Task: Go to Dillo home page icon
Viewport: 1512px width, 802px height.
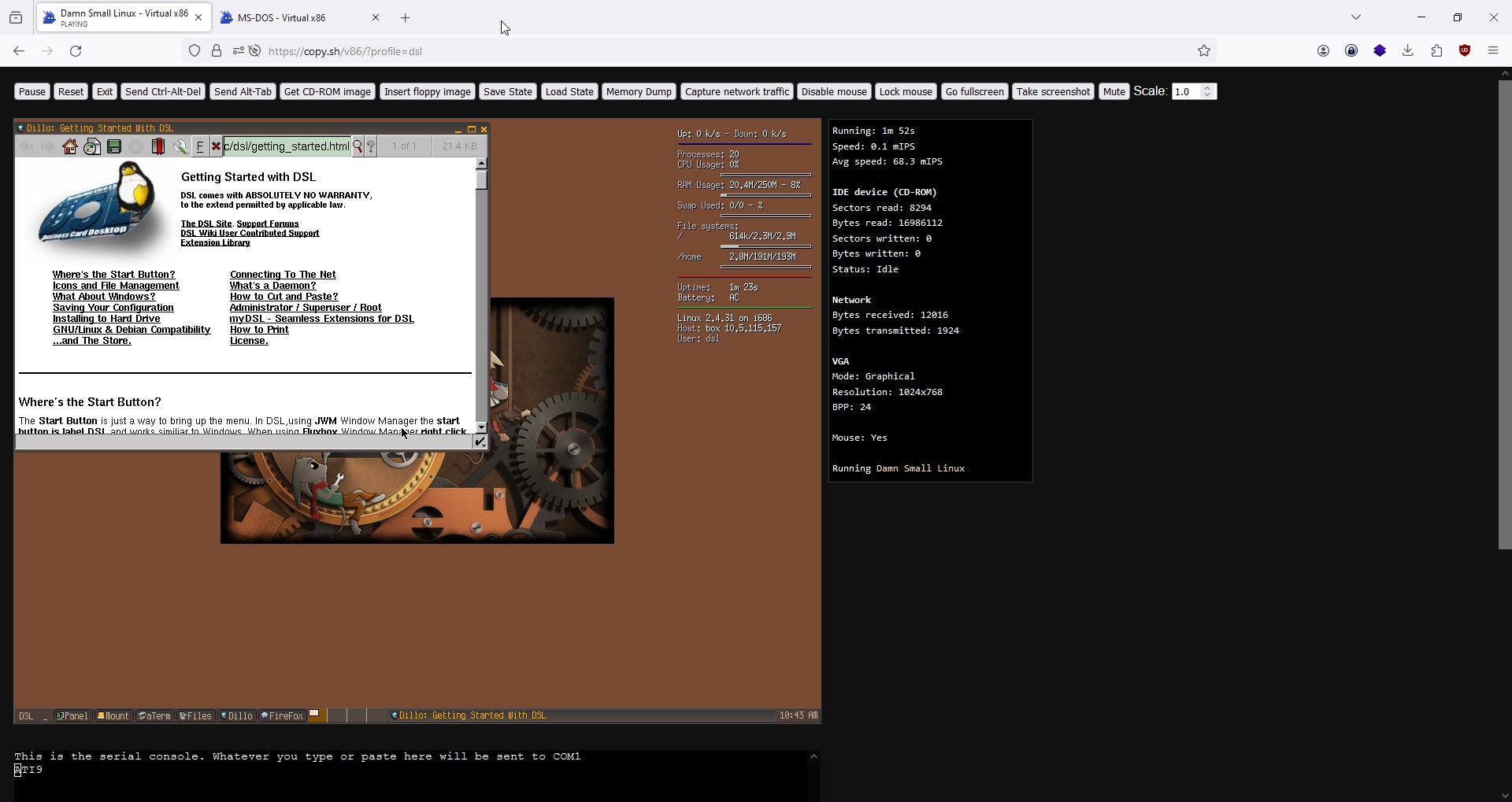Action: coord(70,146)
